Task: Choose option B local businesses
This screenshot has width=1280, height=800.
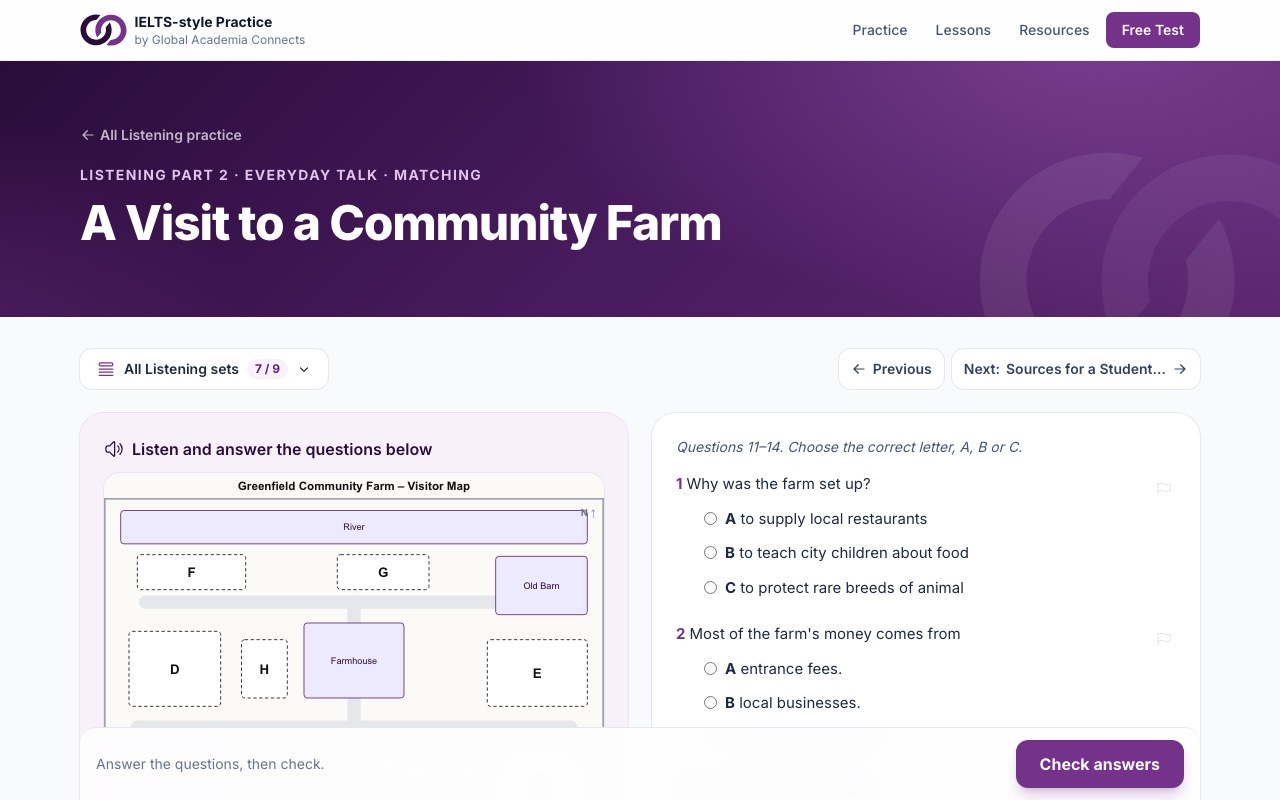Action: click(x=710, y=703)
